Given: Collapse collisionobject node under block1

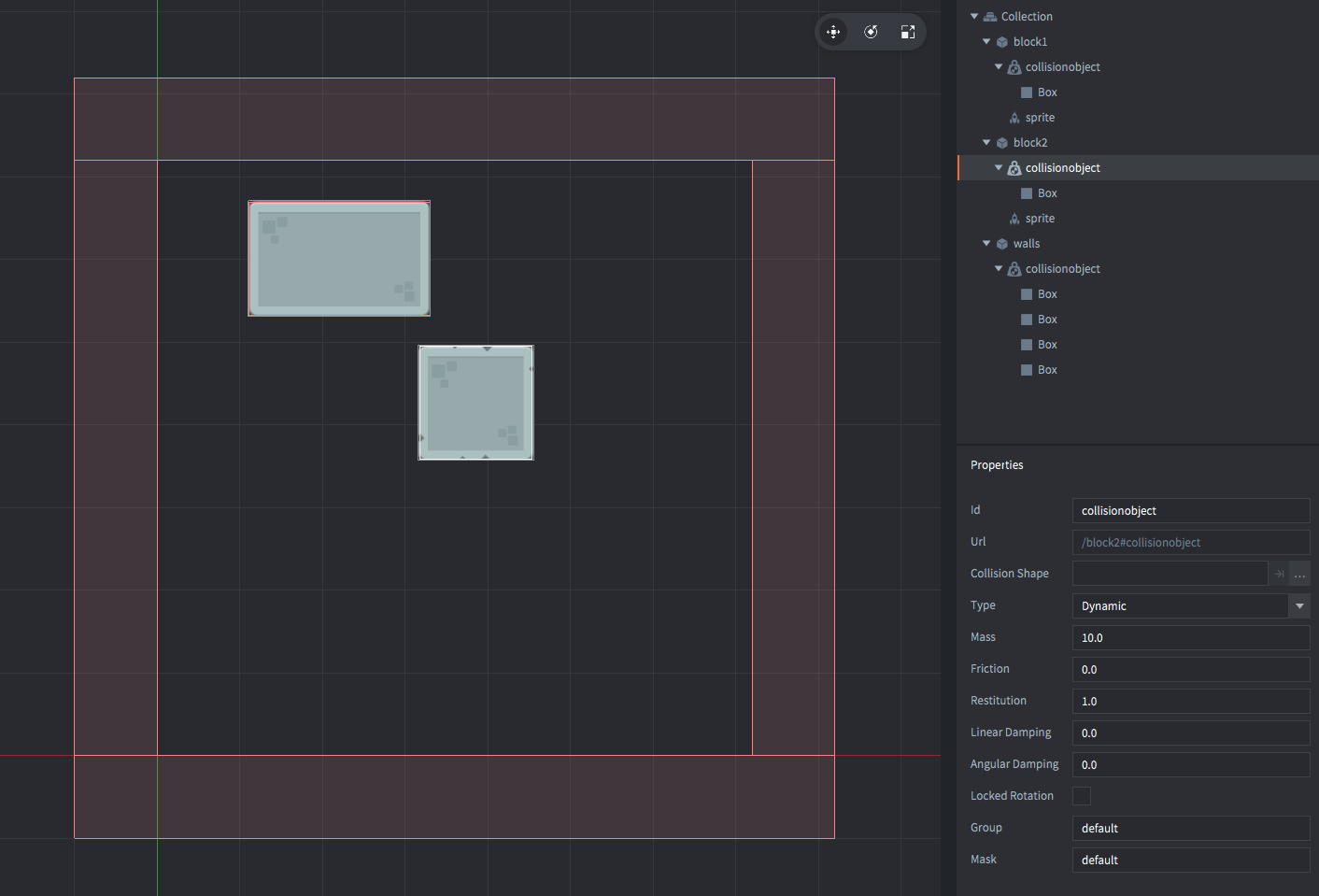Looking at the screenshot, I should 999,66.
